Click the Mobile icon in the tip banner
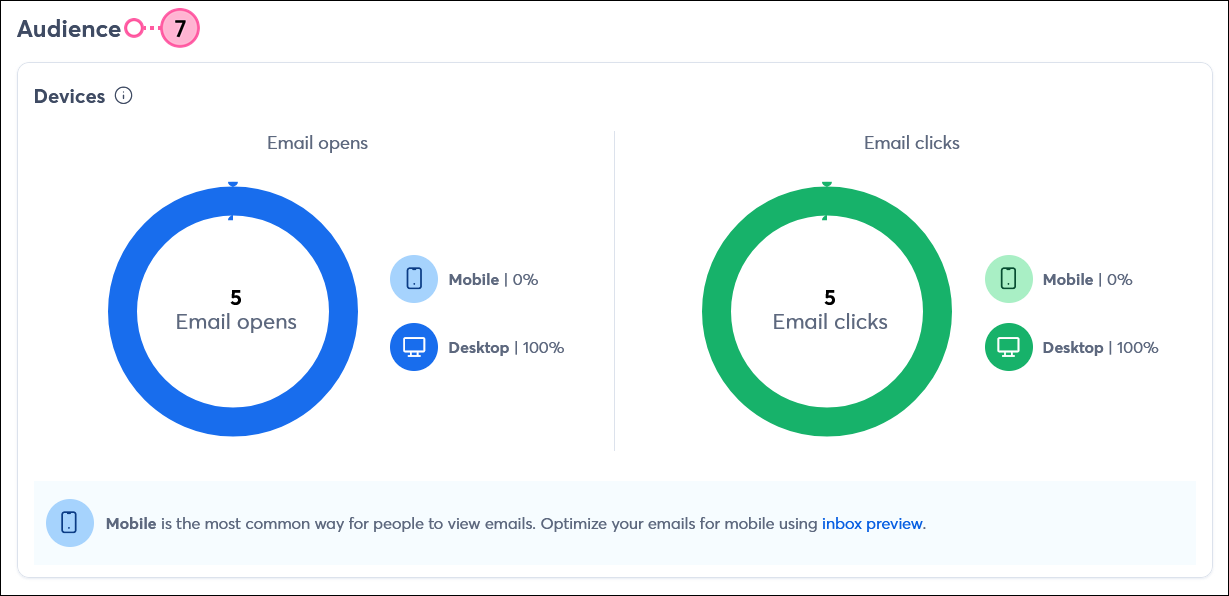The width and height of the screenshot is (1229, 596). 70,522
